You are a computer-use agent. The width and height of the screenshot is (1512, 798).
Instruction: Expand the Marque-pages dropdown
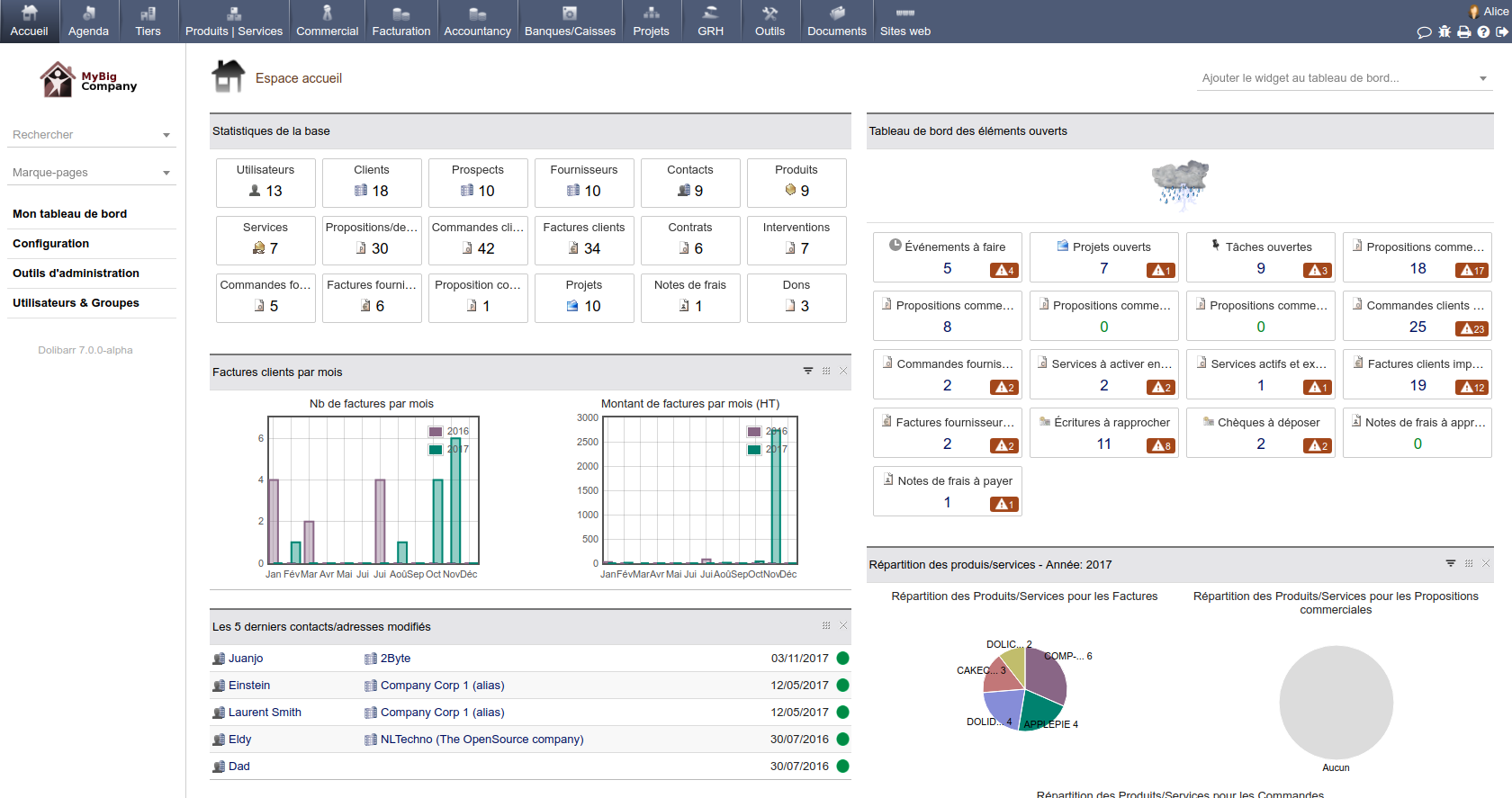(x=166, y=173)
